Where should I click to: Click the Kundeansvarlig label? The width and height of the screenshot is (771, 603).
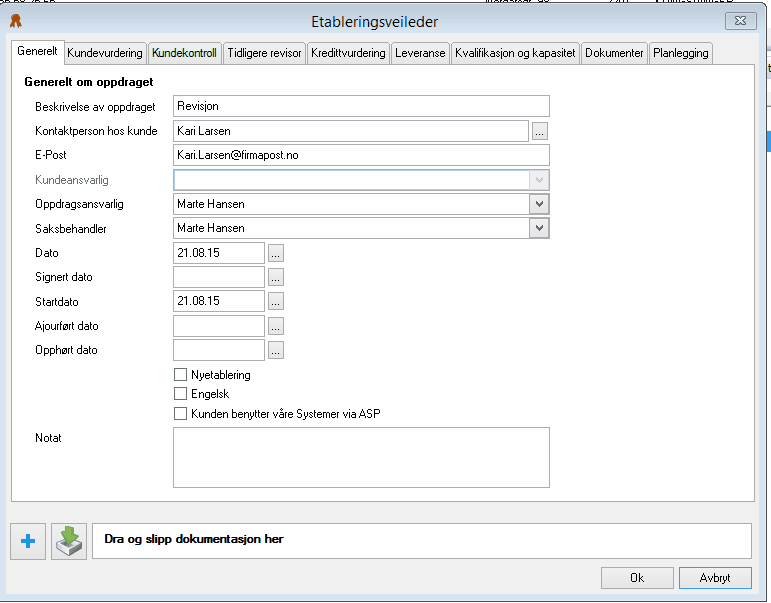[72, 180]
